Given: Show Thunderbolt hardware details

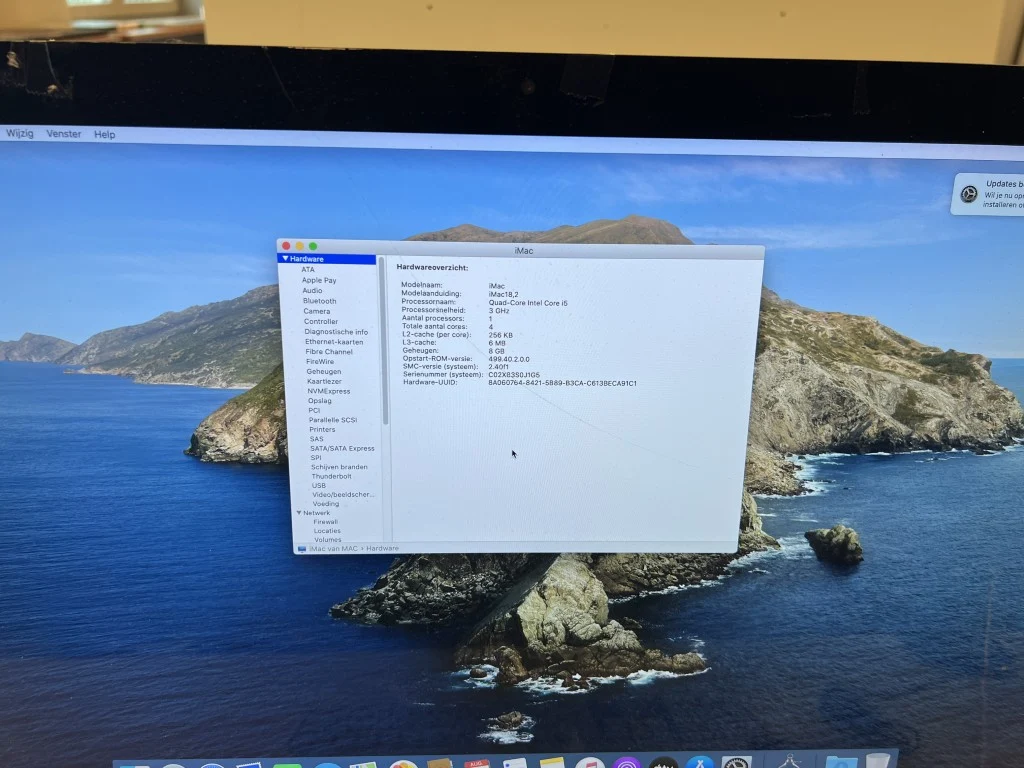Looking at the screenshot, I should coord(331,476).
